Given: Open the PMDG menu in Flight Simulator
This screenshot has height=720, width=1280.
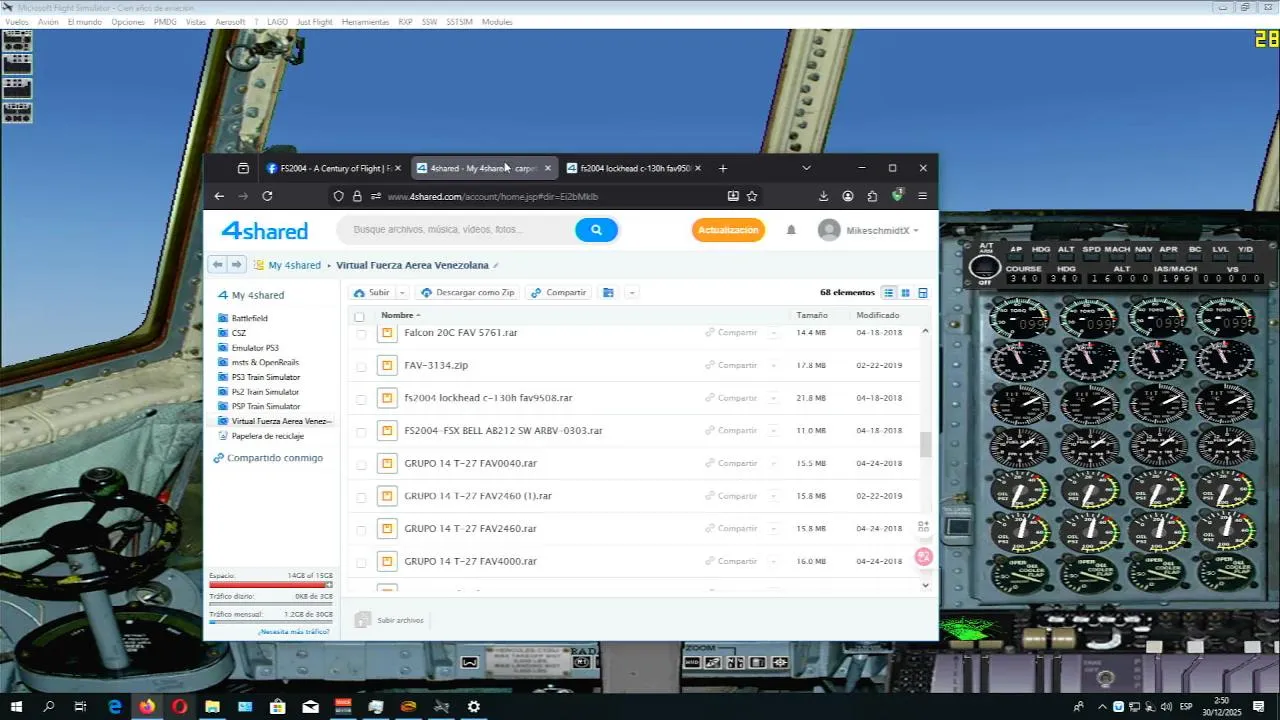Looking at the screenshot, I should click(165, 21).
